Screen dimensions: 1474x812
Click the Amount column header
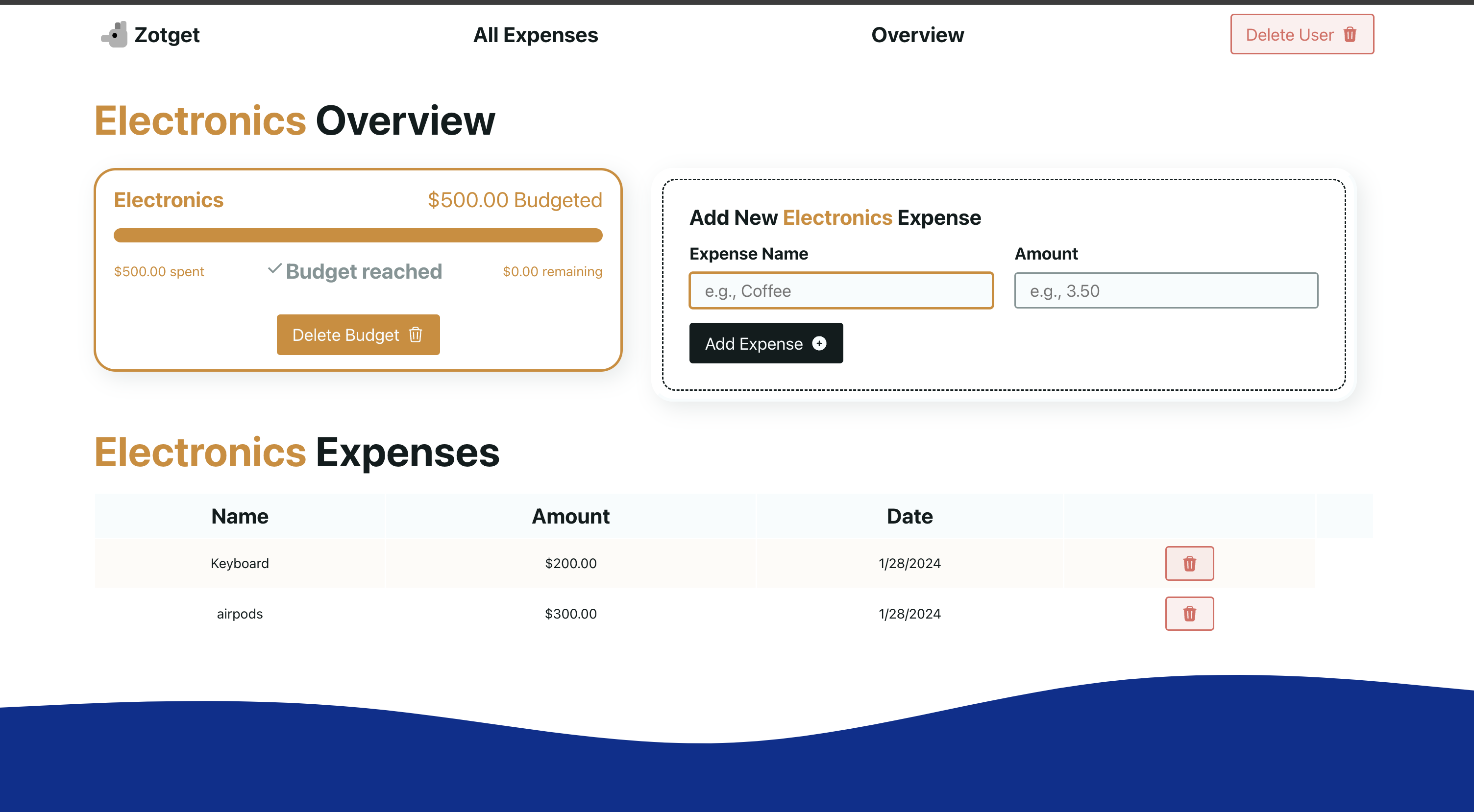(x=570, y=516)
